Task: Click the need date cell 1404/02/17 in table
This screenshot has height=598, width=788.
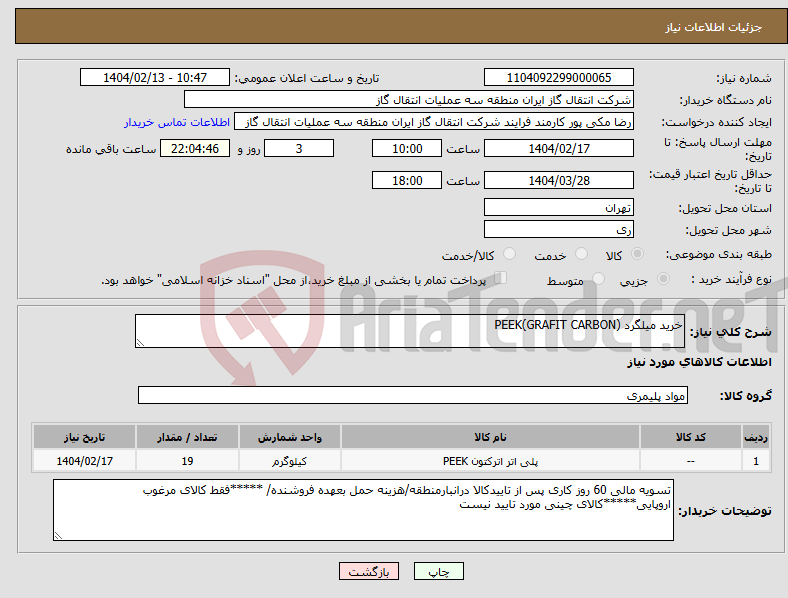Action: click(x=84, y=460)
